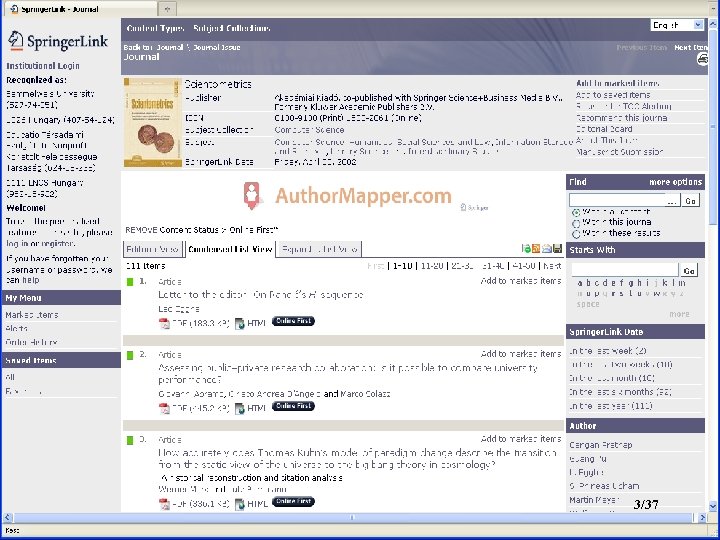
Task: Open Order History in My Menu
Action: pos(31,343)
